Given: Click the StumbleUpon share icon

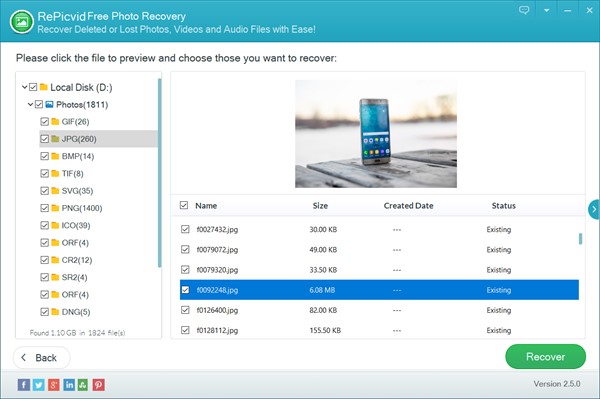Looking at the screenshot, I should pyautogui.click(x=83, y=384).
